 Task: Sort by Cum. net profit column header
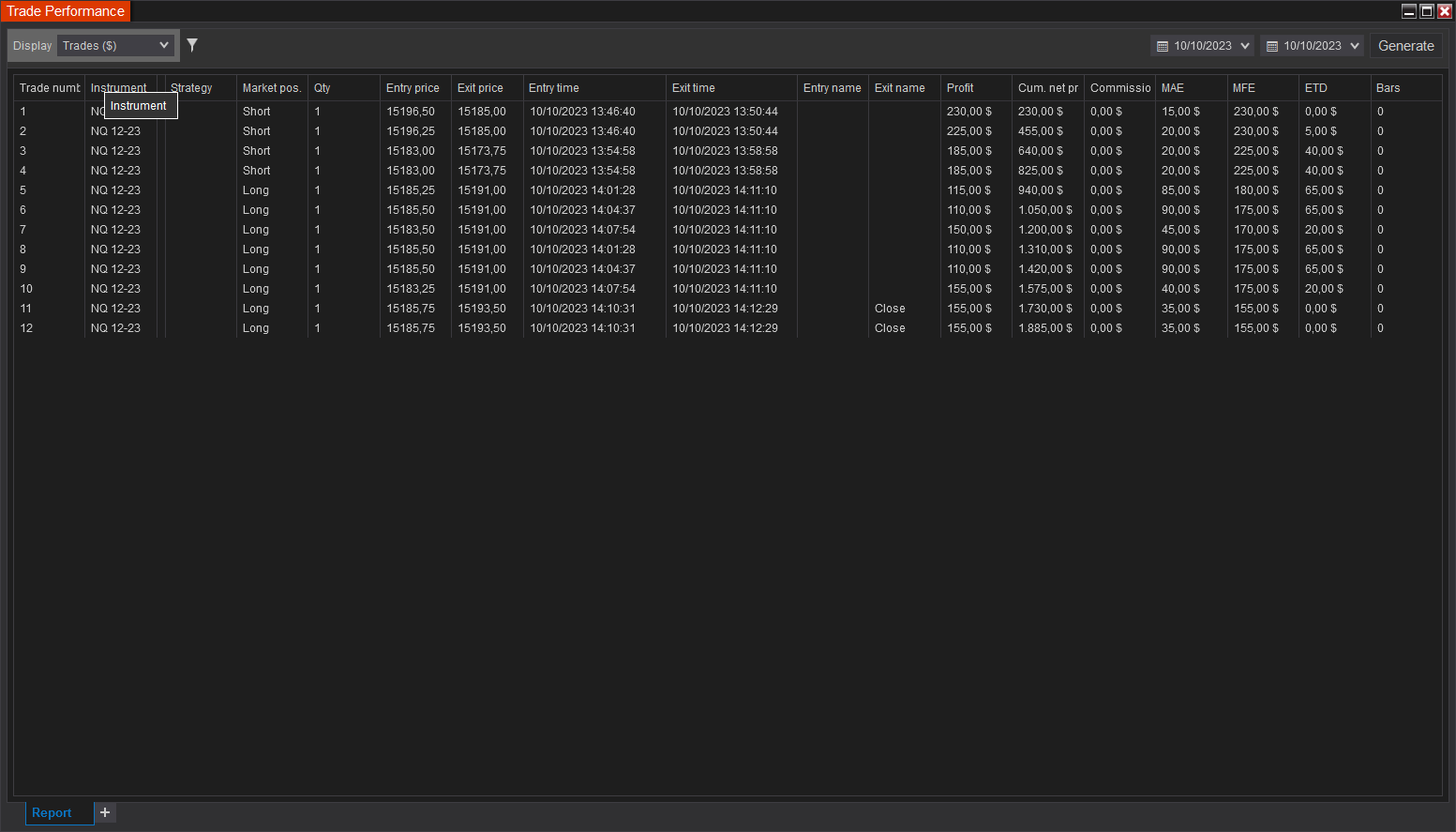1048,88
